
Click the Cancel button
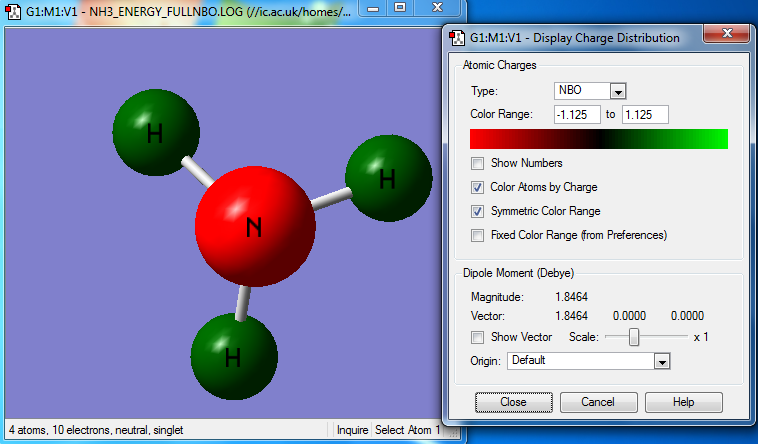[x=598, y=402]
